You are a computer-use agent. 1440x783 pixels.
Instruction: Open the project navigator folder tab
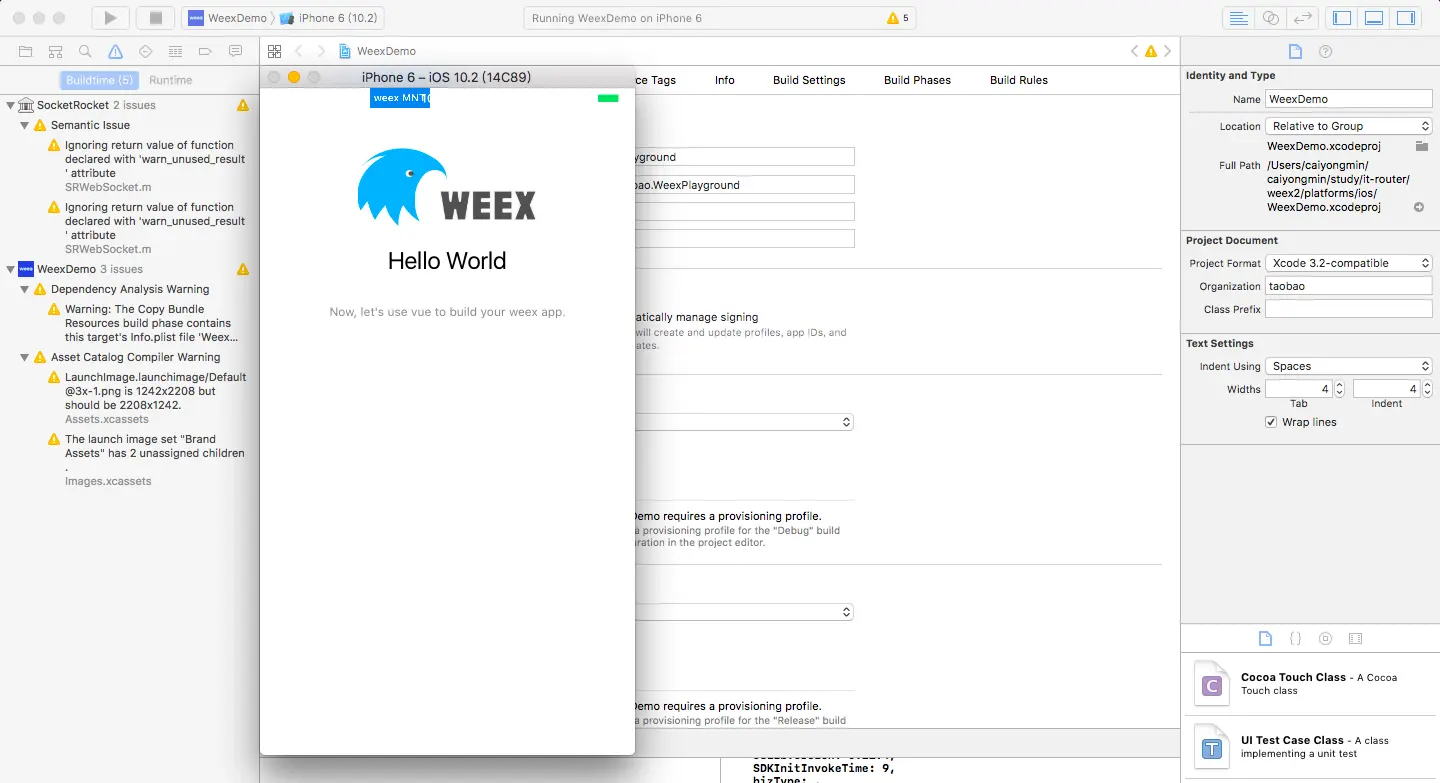[26, 51]
